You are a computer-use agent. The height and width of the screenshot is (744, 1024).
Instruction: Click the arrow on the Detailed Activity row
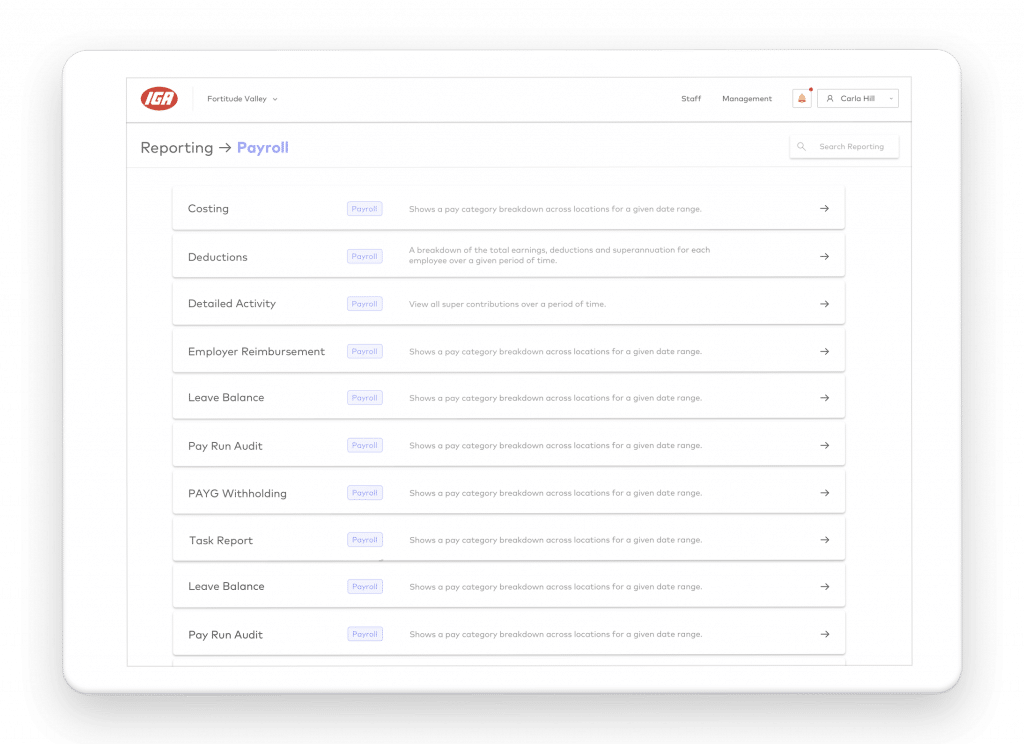pos(825,304)
